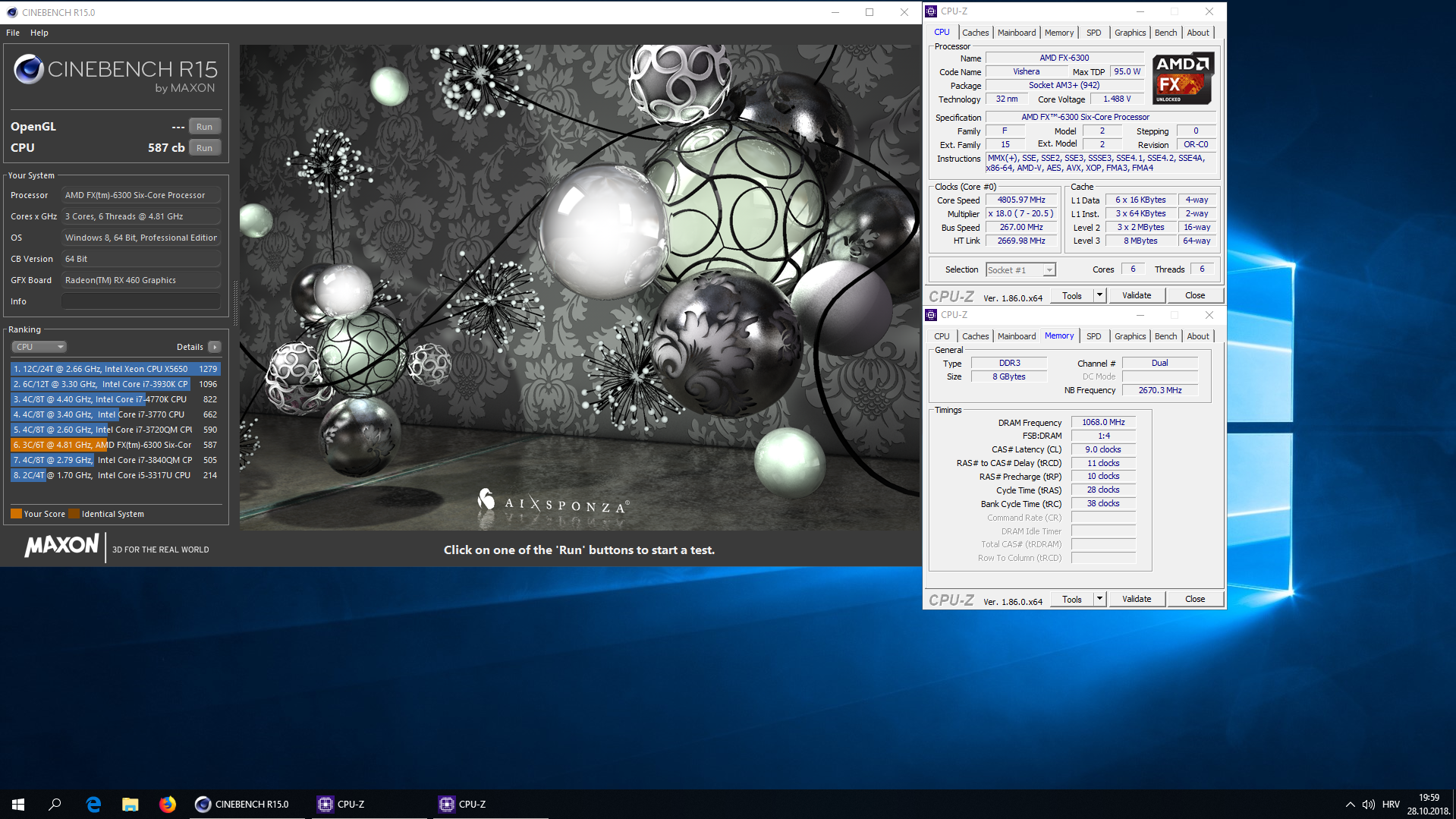The image size is (1456, 819).
Task: Select ranking row Core i7-3930K
Action: [x=115, y=384]
